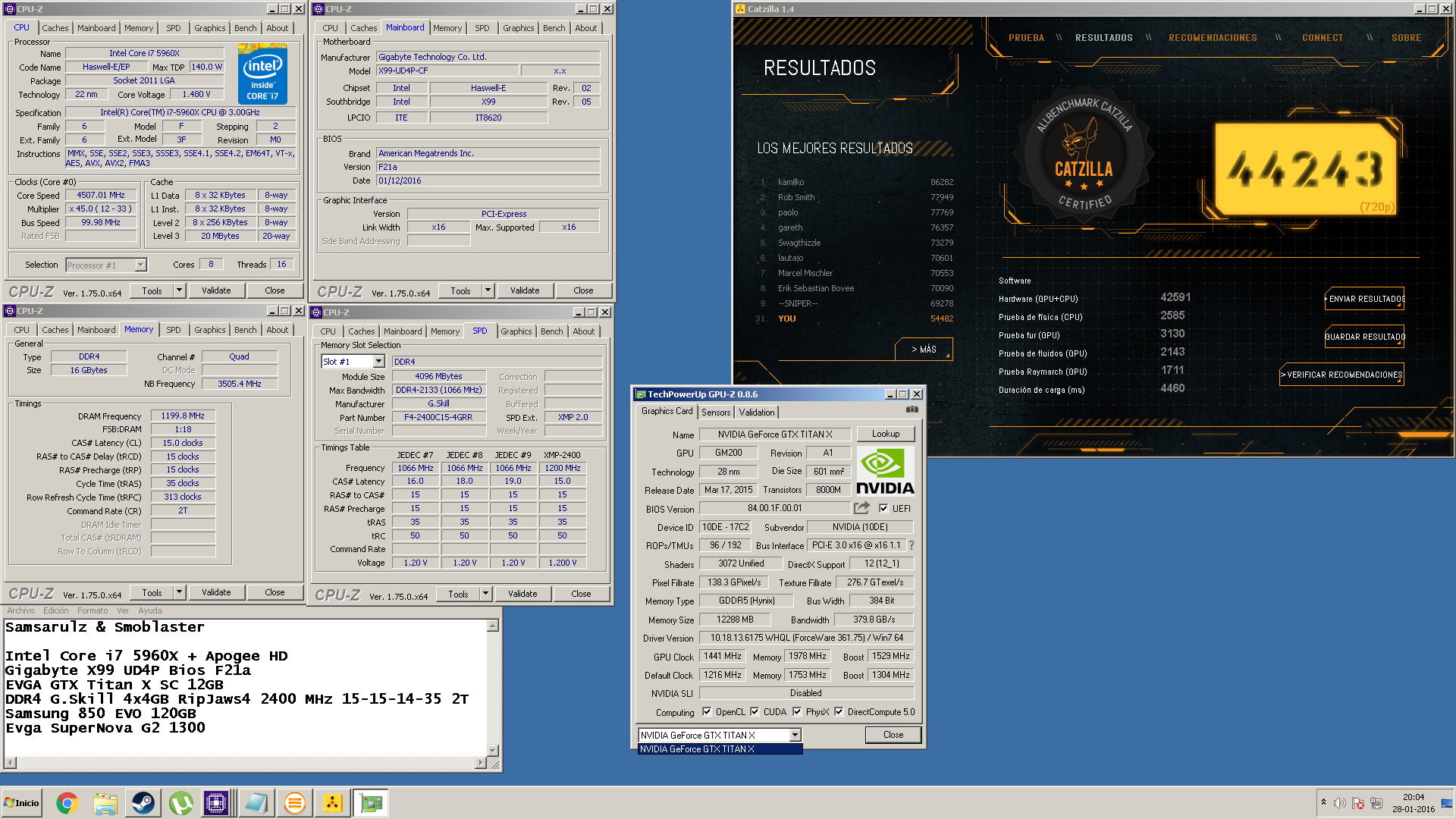The image size is (1456, 819).
Task: Click Validate in the CPU-Z Mainboard window
Action: (525, 290)
